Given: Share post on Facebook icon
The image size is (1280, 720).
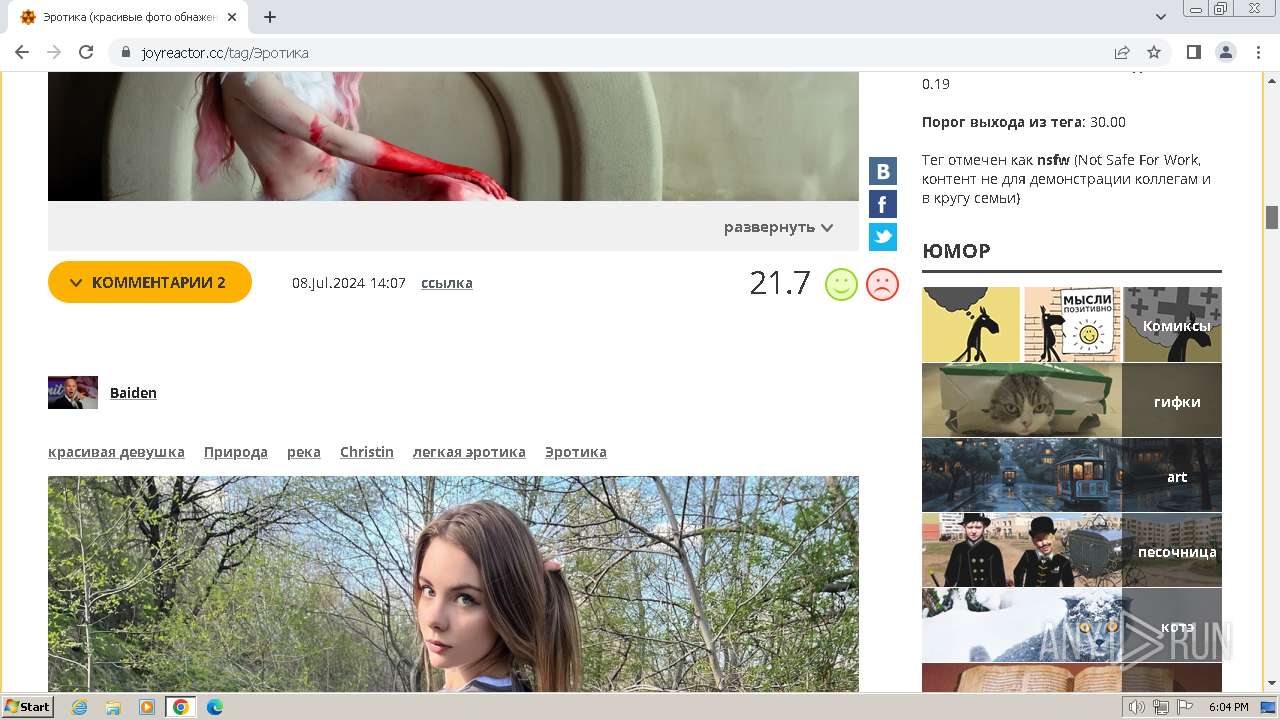Looking at the screenshot, I should pos(883,204).
